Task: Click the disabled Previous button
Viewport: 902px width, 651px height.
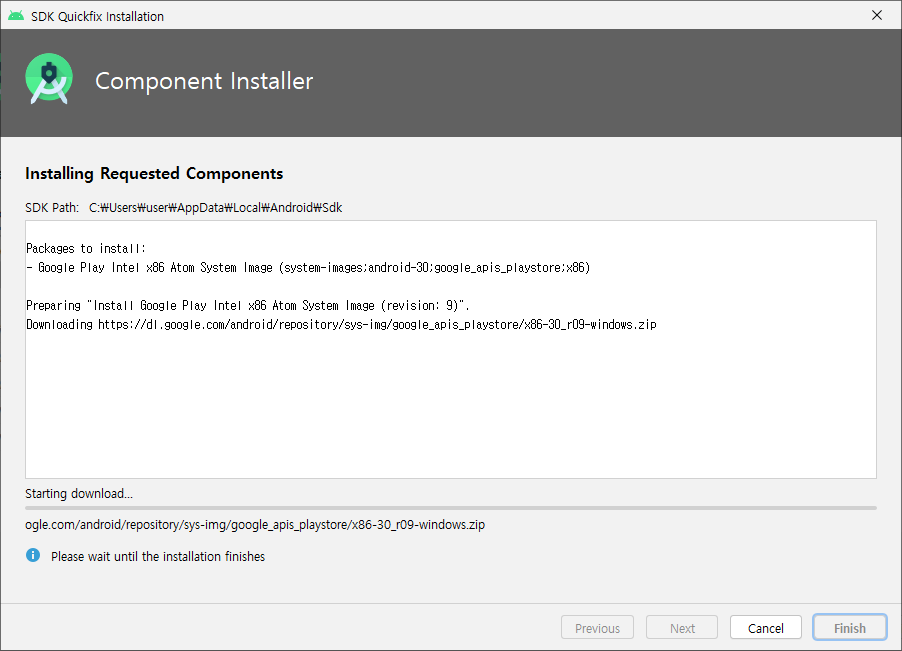Action: coord(597,627)
